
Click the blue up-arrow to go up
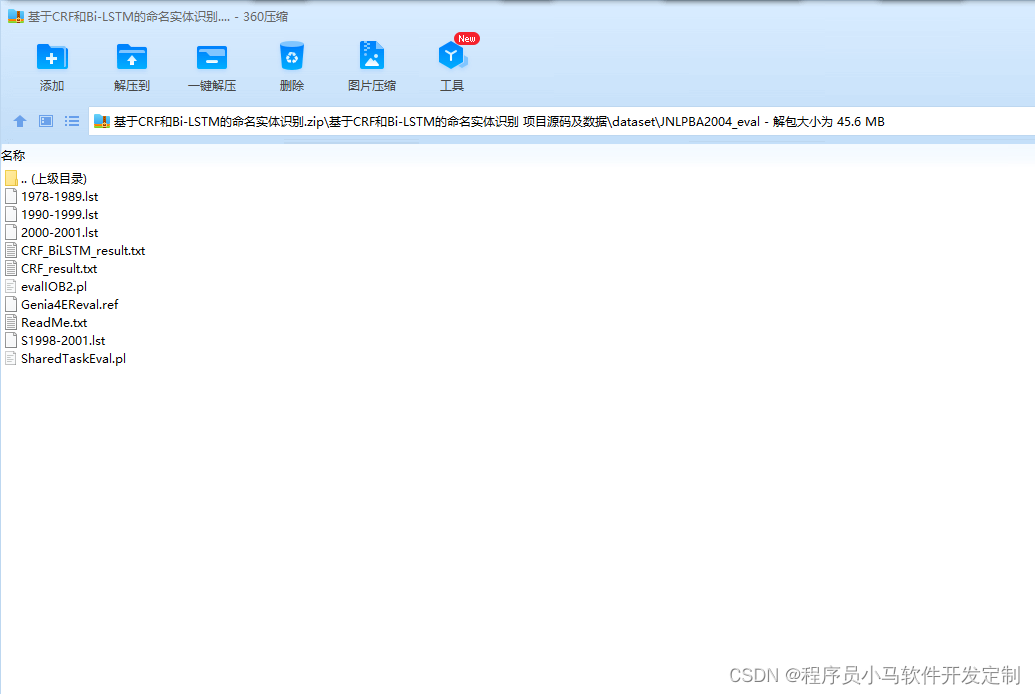[x=19, y=121]
